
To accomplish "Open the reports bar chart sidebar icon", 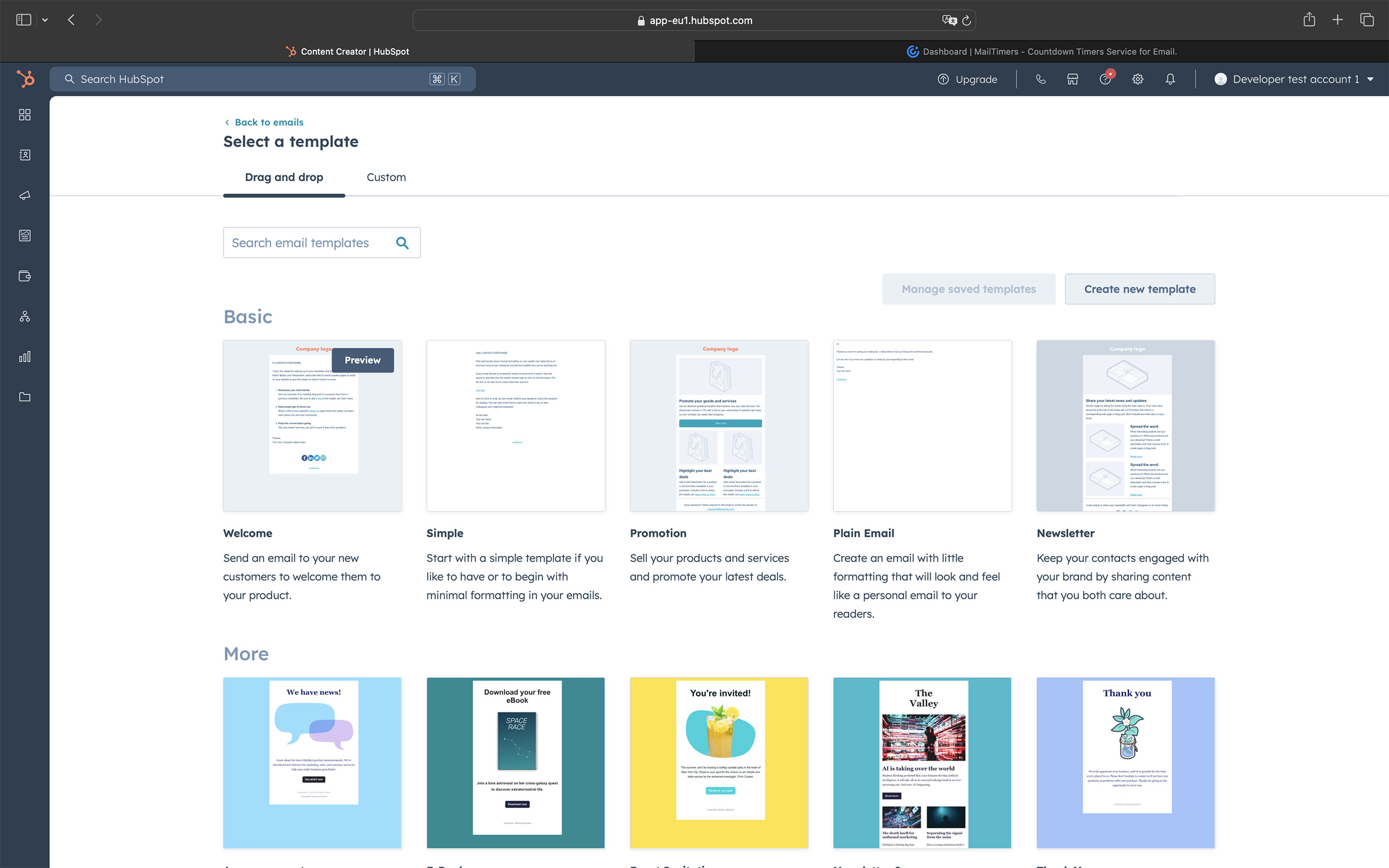I will pos(24,356).
